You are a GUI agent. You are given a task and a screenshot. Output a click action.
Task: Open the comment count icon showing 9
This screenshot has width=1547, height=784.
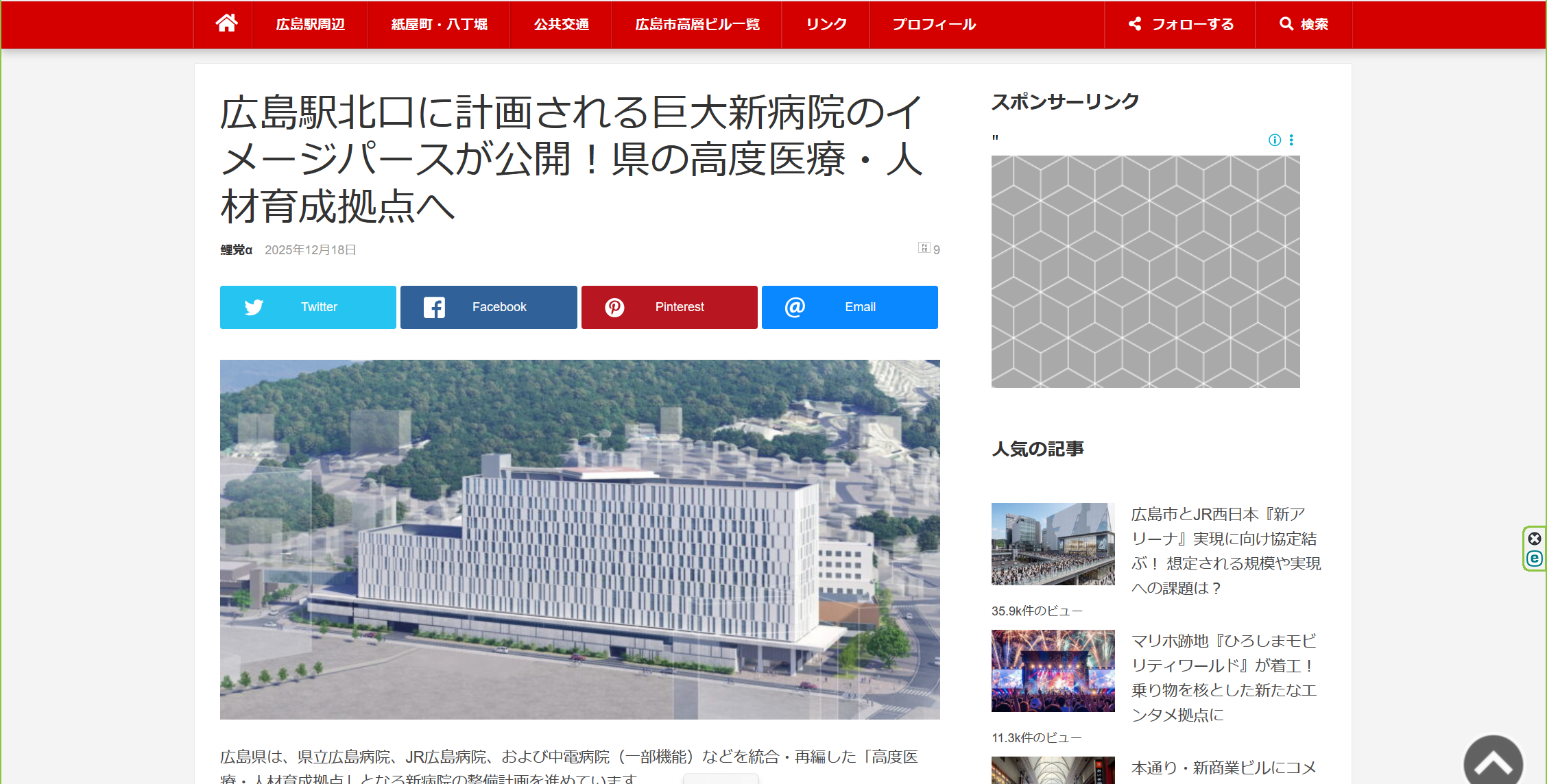pyautogui.click(x=925, y=248)
